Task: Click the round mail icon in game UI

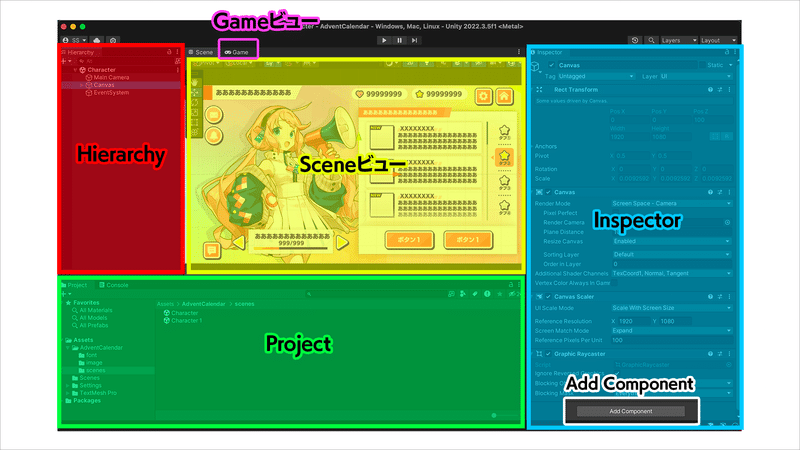Action: 214,115
